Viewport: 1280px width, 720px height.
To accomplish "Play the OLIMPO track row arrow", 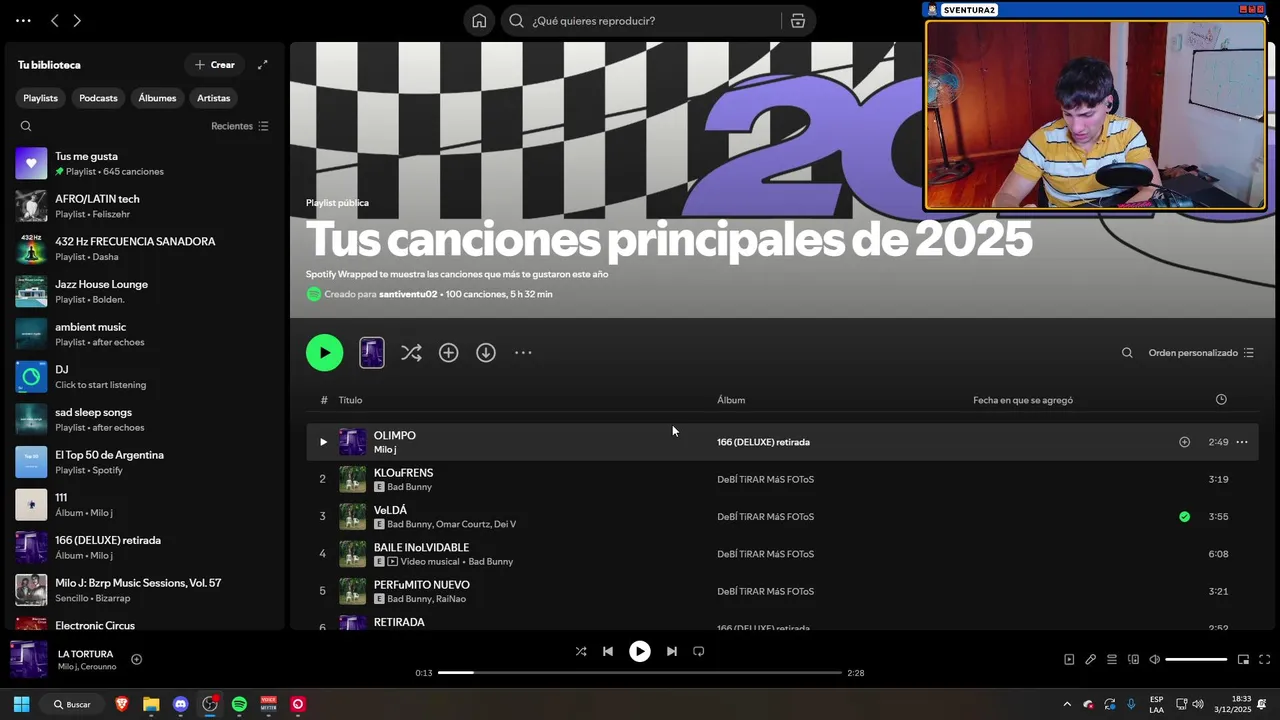I will pos(323,442).
